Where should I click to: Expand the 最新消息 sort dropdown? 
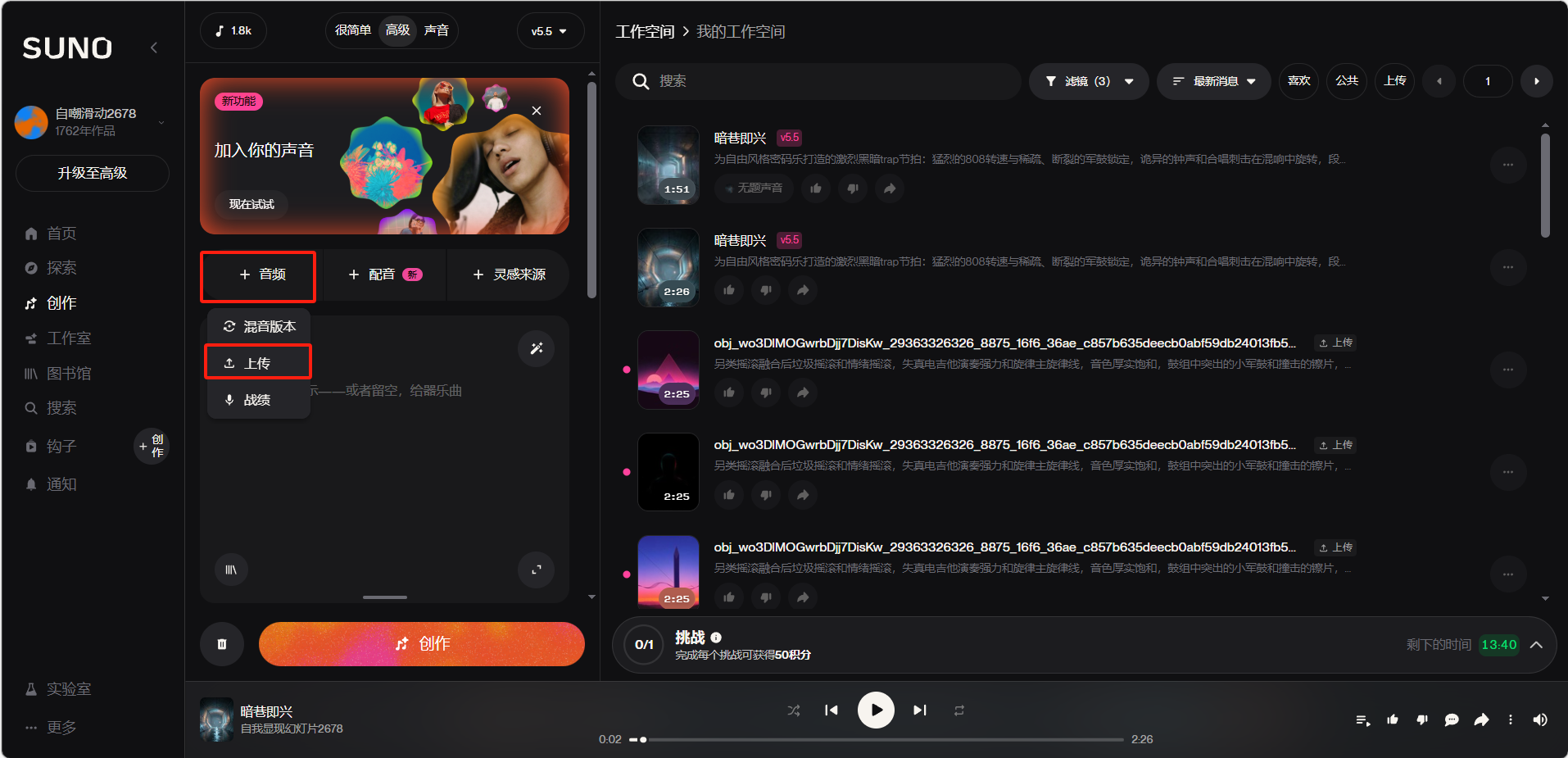pyautogui.click(x=1213, y=81)
